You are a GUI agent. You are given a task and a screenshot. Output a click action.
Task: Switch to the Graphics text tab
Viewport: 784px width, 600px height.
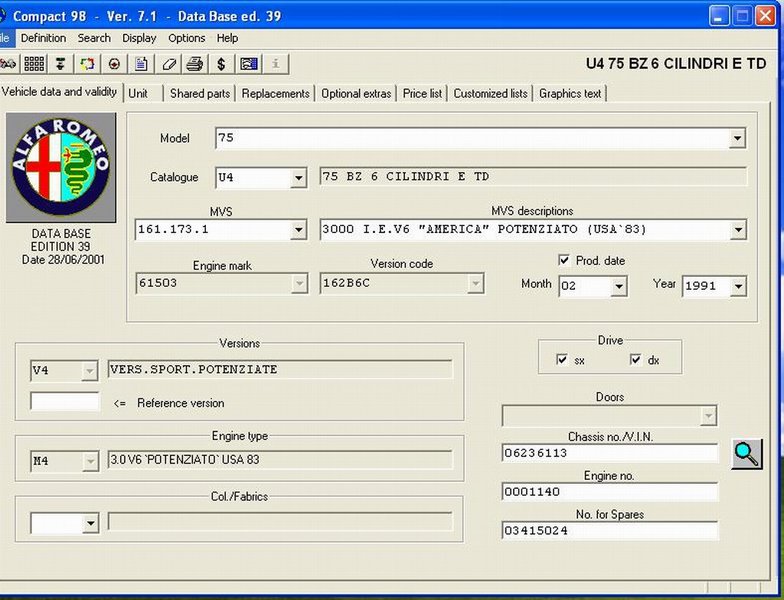click(570, 94)
